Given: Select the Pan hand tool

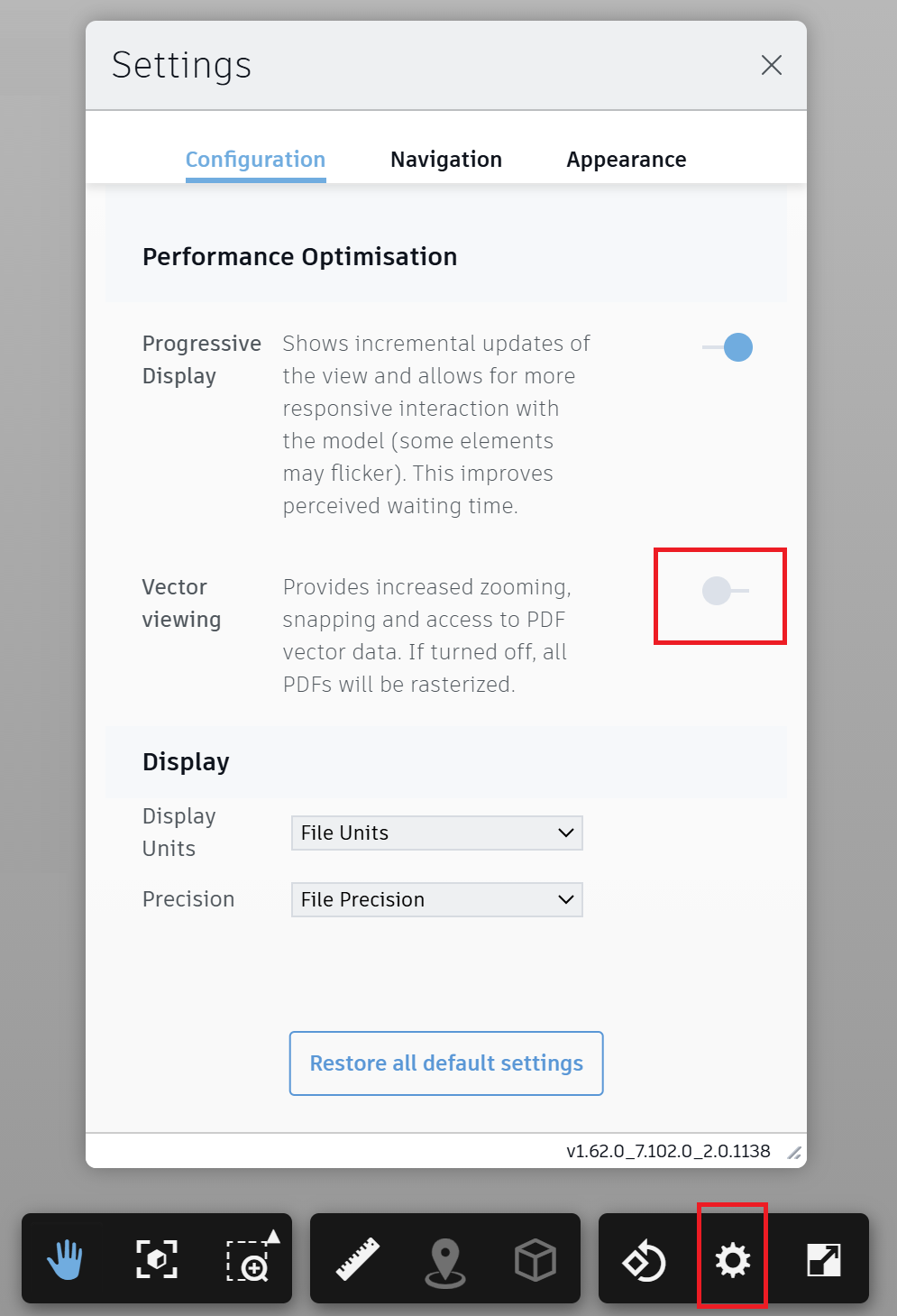Looking at the screenshot, I should point(65,1259).
